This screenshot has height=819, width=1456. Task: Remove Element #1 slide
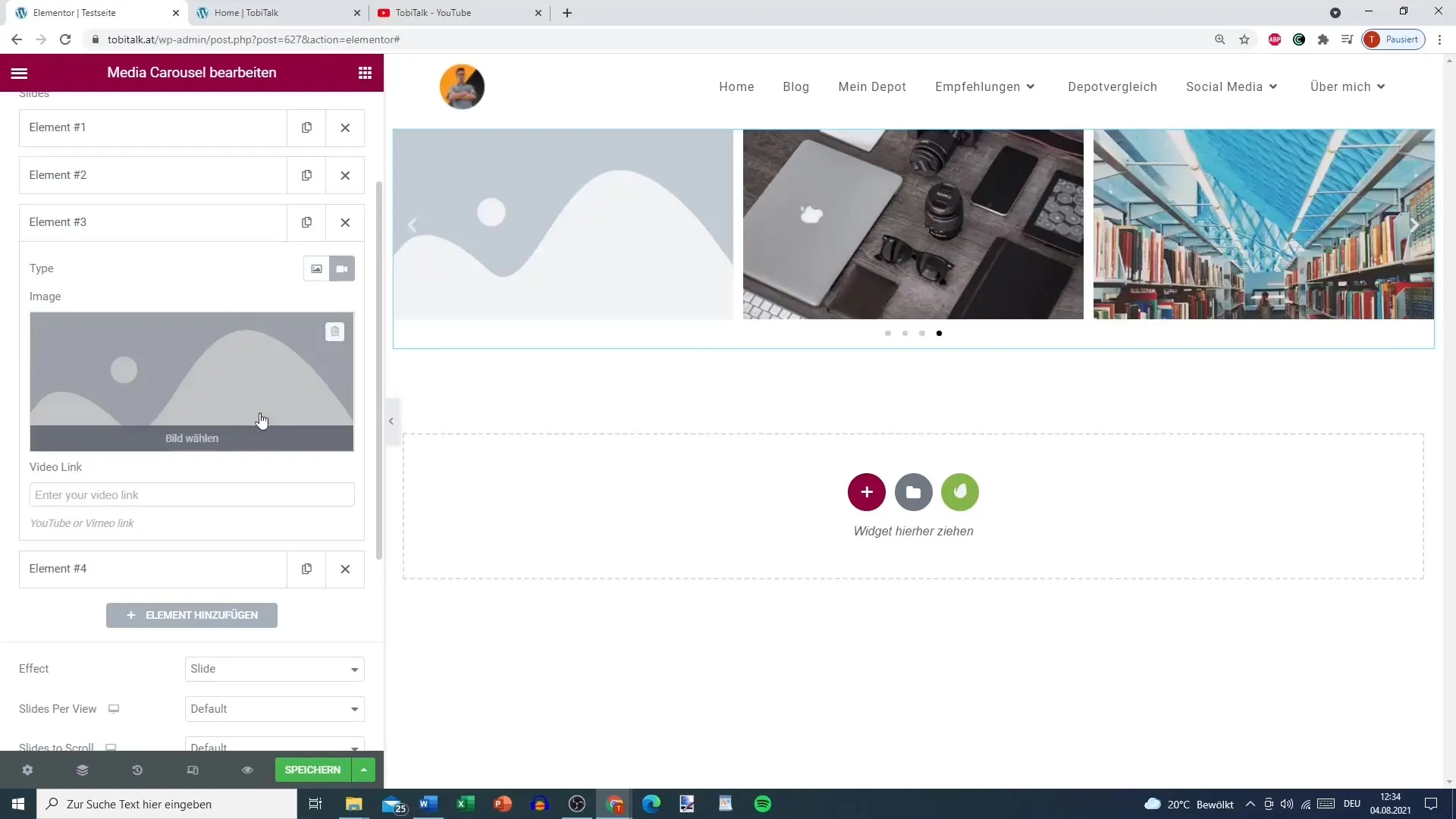[345, 127]
